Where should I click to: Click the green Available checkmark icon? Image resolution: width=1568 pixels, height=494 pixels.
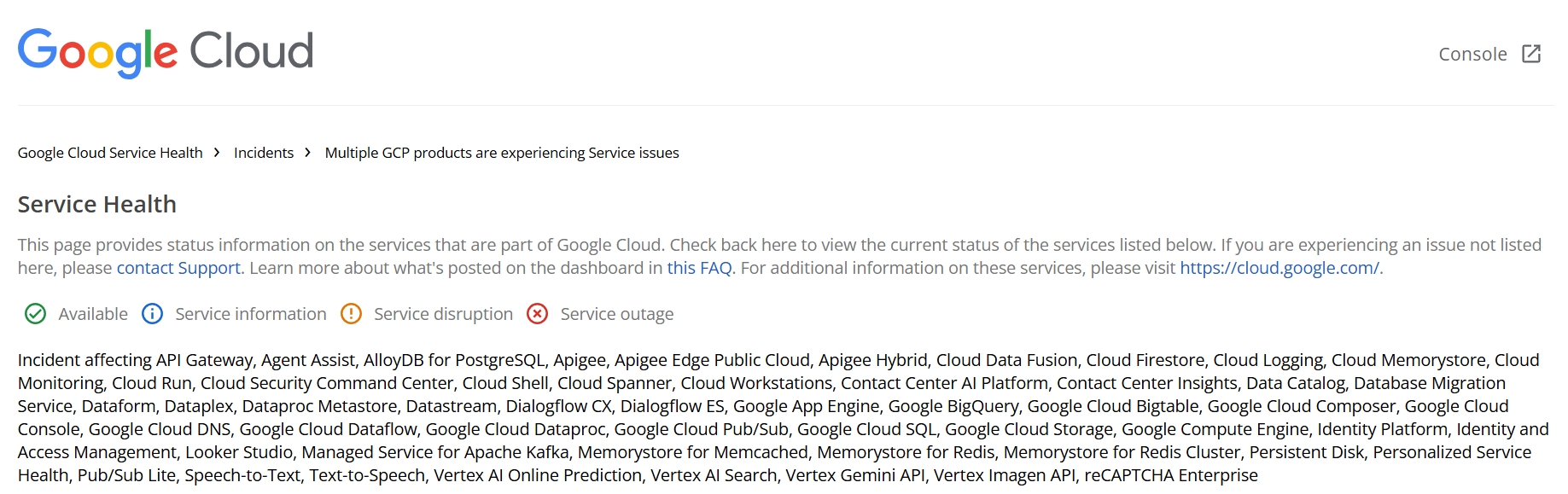click(x=36, y=314)
